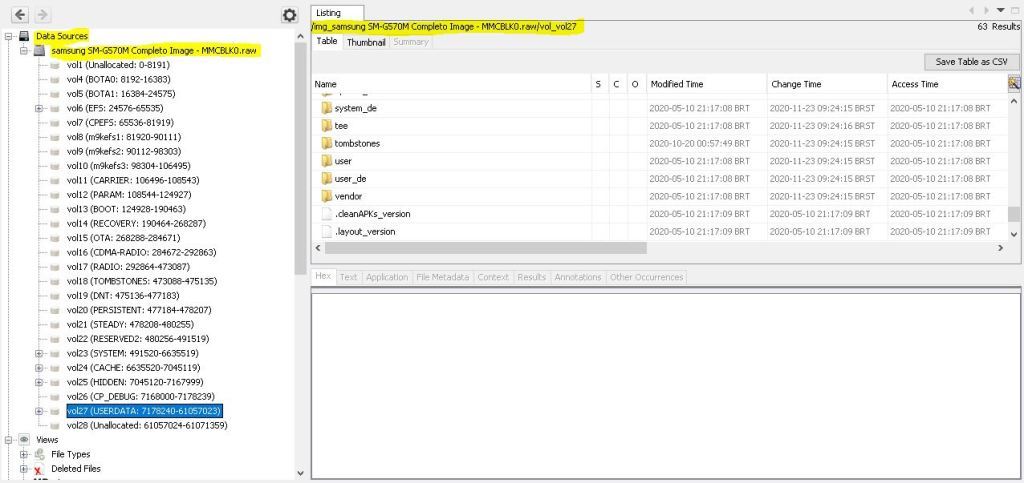Click the Deleted Files red X icon

click(39, 469)
